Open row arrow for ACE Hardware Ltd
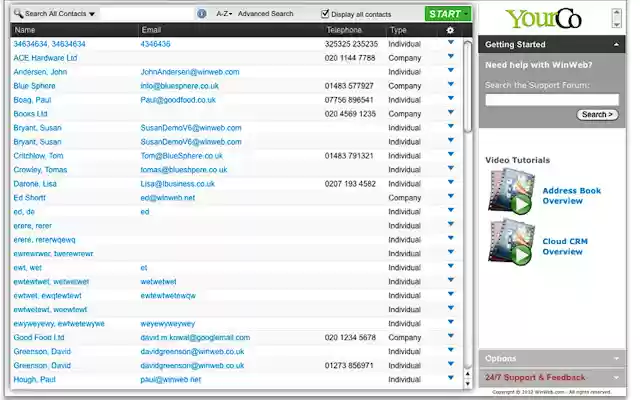Screen dimensions: 640x400 (x=451, y=56)
